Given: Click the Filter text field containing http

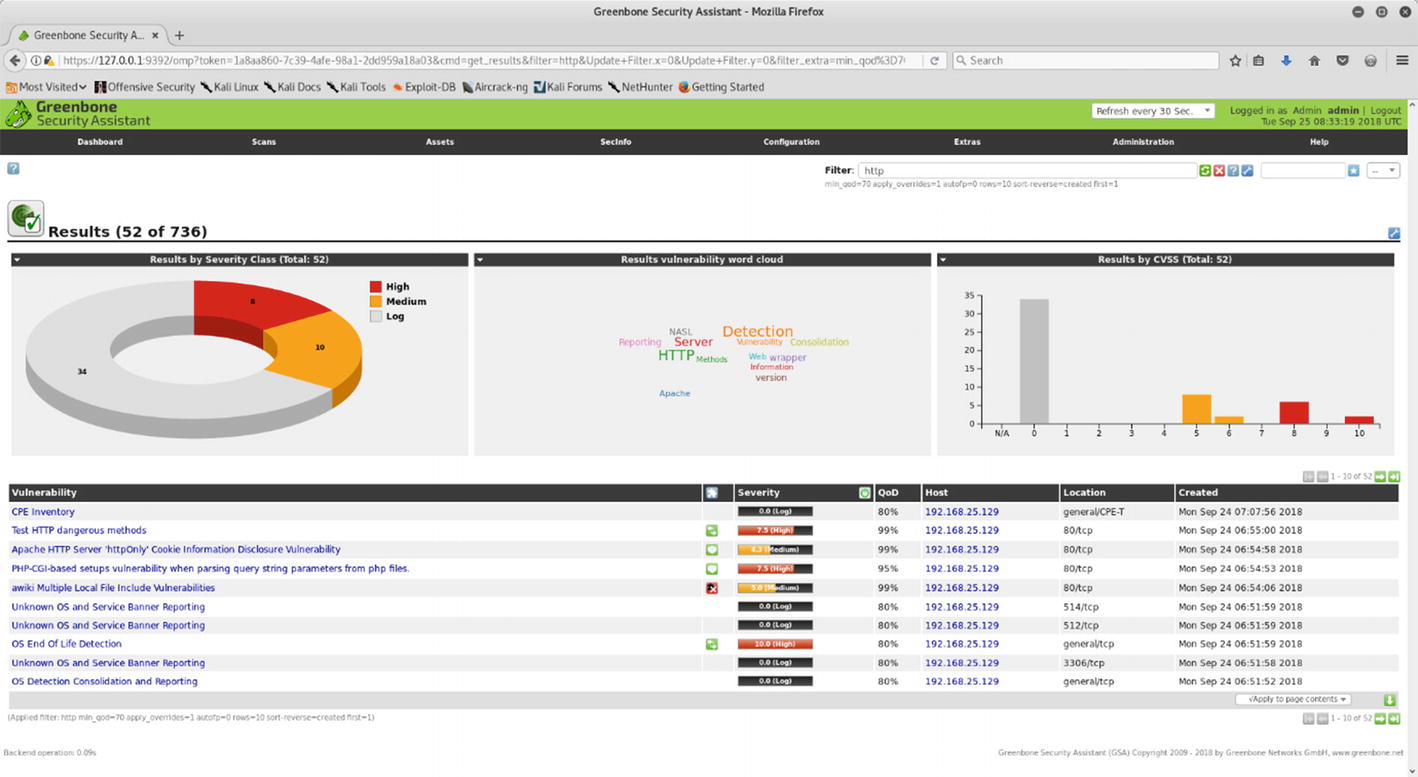Looking at the screenshot, I should (1028, 171).
